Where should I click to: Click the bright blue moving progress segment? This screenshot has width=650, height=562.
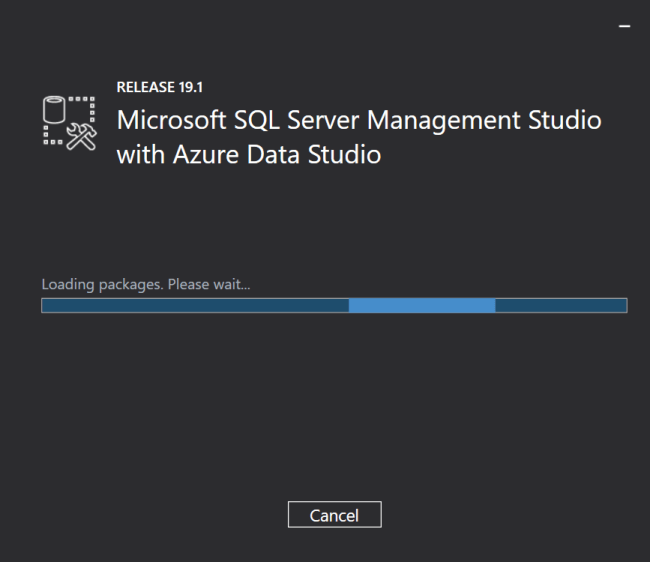pyautogui.click(x=421, y=305)
